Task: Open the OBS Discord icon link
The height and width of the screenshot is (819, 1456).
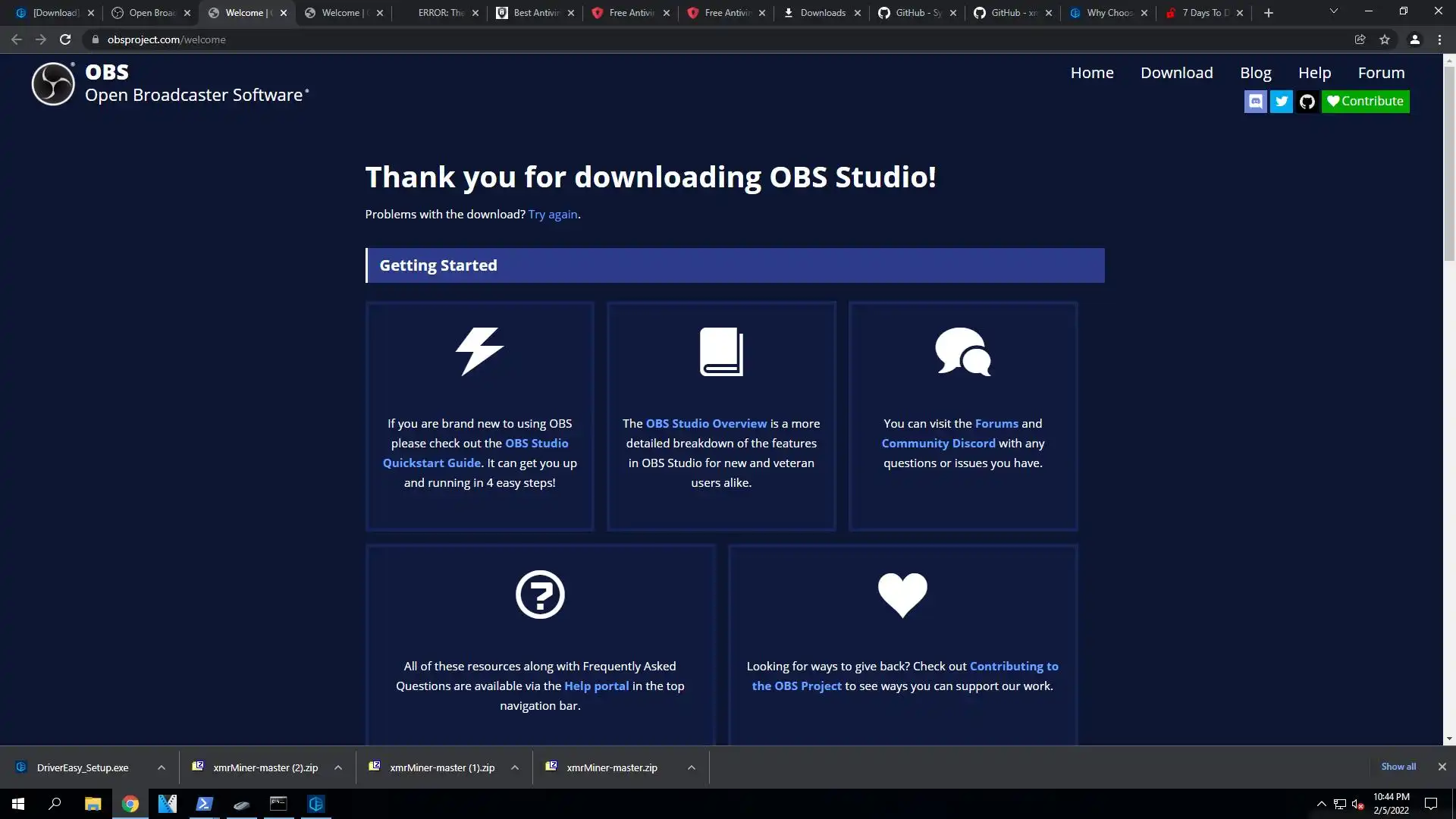Action: coord(1256,101)
